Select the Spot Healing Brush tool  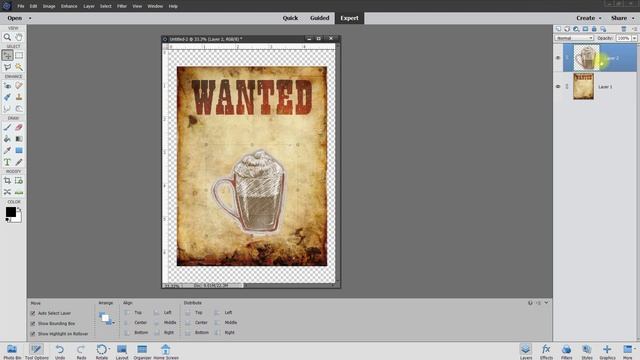click(19, 86)
